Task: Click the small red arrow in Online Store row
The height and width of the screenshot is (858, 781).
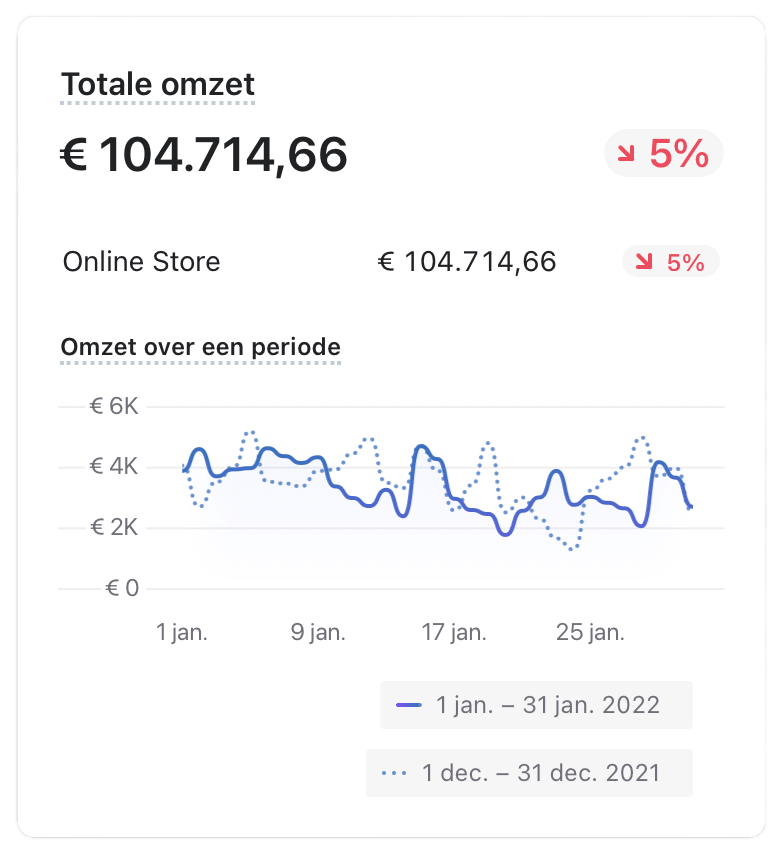Action: (644, 261)
